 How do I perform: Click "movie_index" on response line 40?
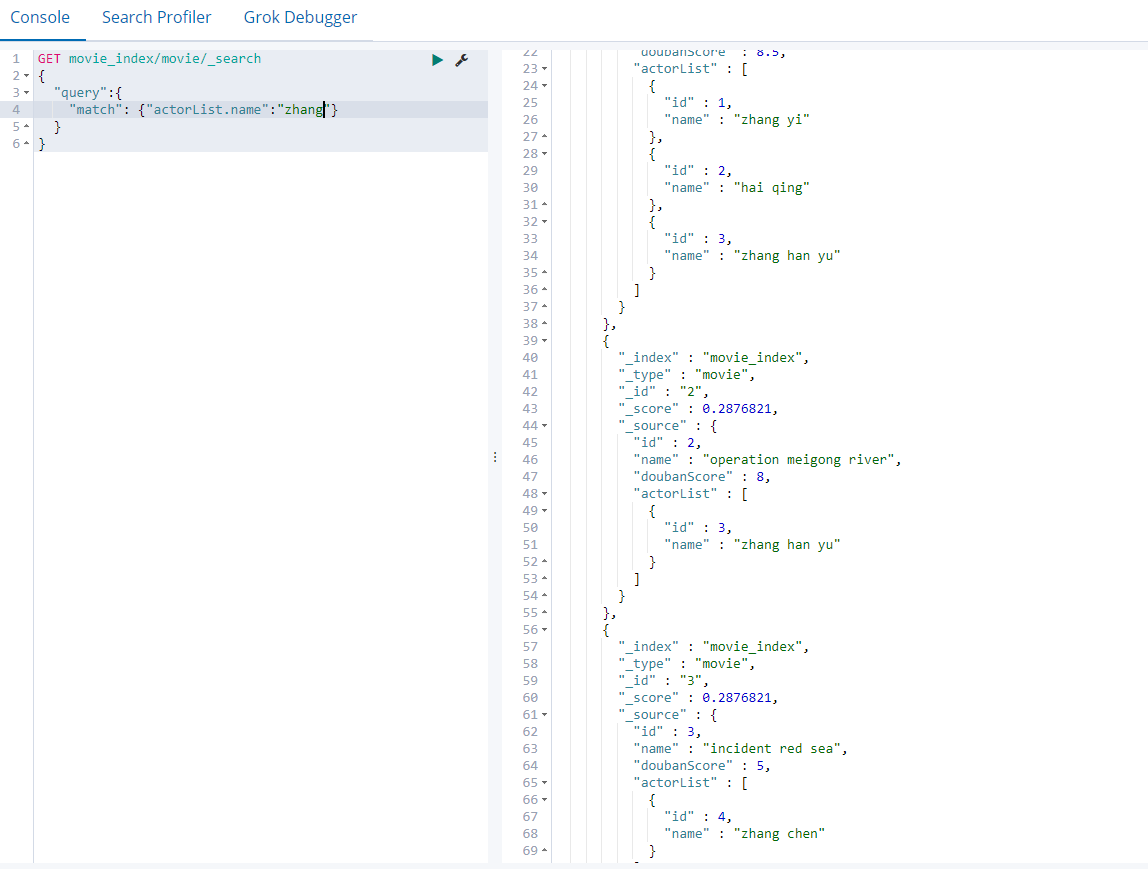coord(752,358)
